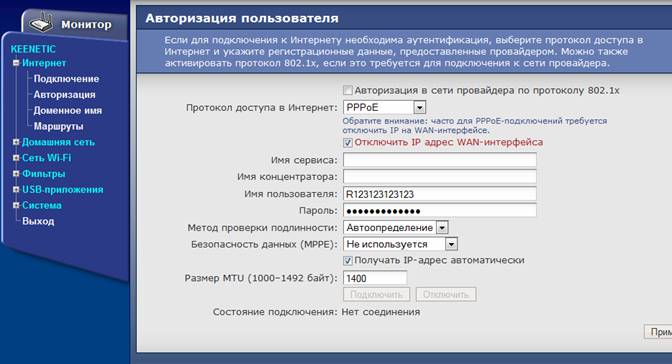The height and width of the screenshot is (364, 672).
Task: Enable 802.1x provider authorization checkbox
Action: (348, 90)
